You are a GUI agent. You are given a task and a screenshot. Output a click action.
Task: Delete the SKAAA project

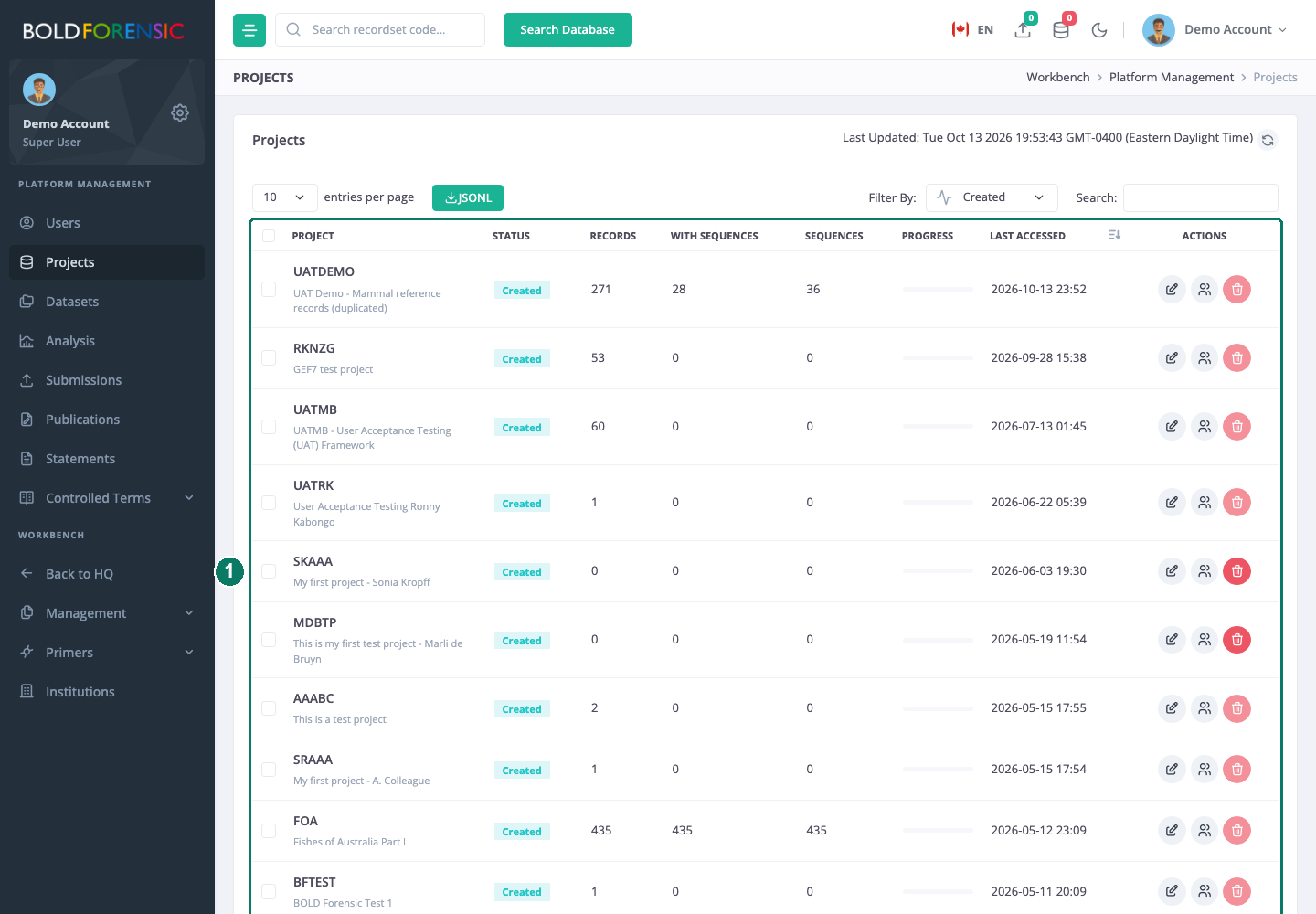coord(1237,571)
